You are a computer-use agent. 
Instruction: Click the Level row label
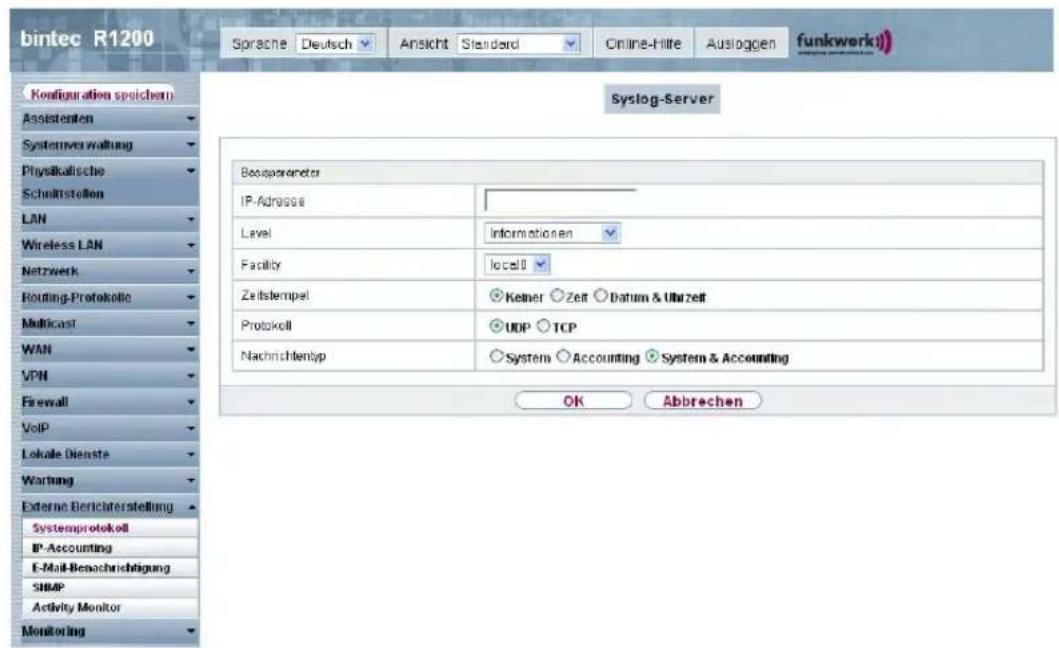(x=256, y=233)
